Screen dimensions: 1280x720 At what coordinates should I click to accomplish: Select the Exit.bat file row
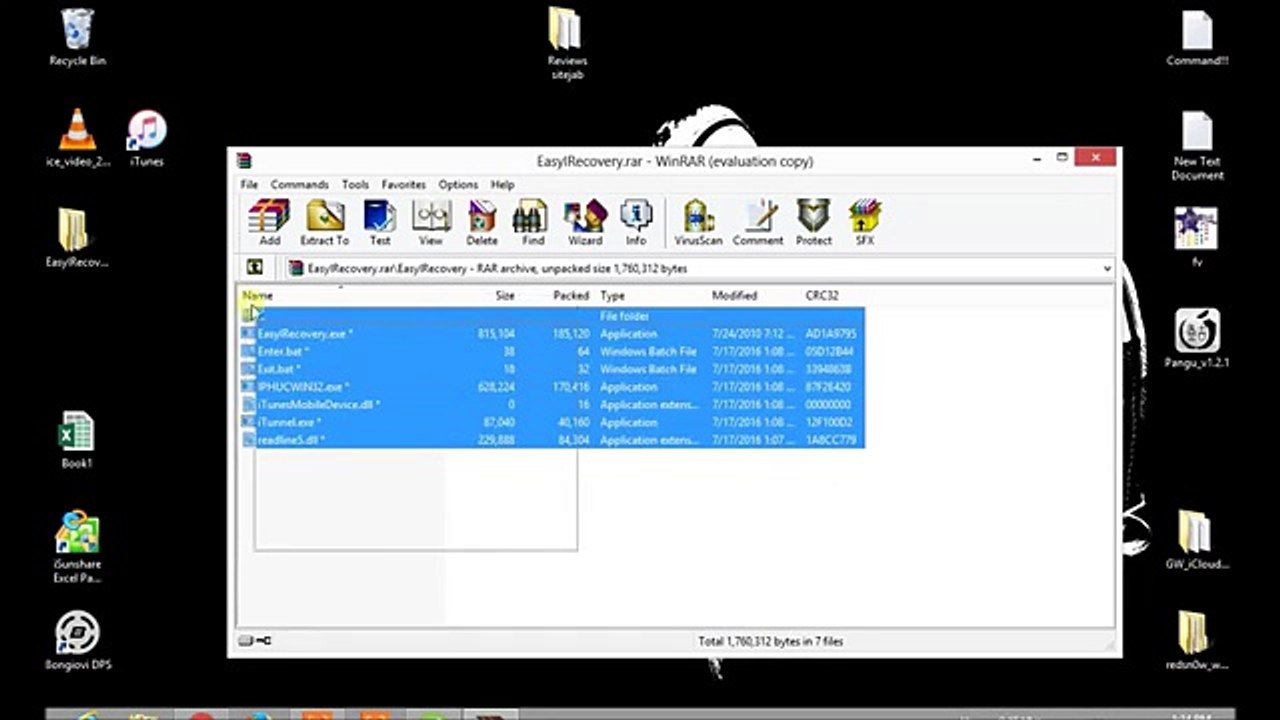point(552,369)
